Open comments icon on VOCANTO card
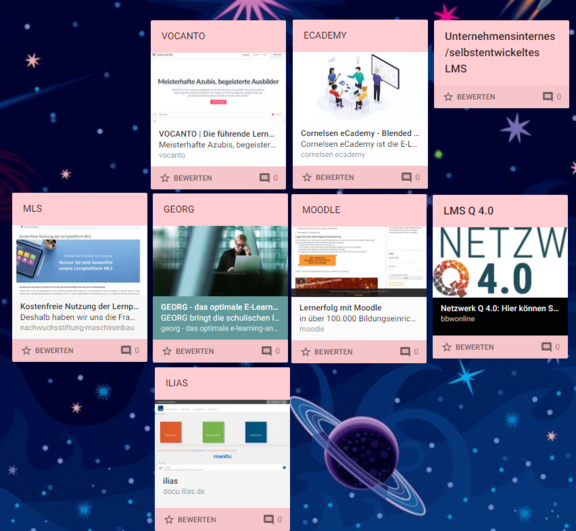 [264, 178]
